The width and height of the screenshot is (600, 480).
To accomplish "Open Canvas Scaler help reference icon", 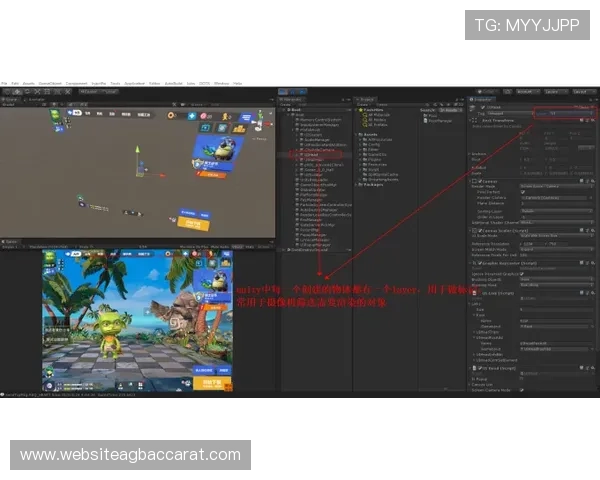I will [x=582, y=230].
